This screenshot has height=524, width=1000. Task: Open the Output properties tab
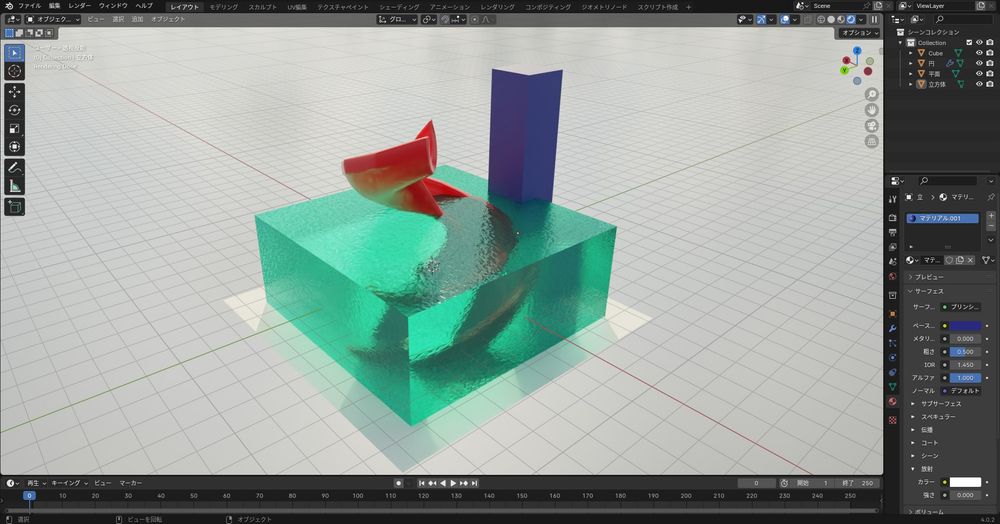click(x=892, y=233)
